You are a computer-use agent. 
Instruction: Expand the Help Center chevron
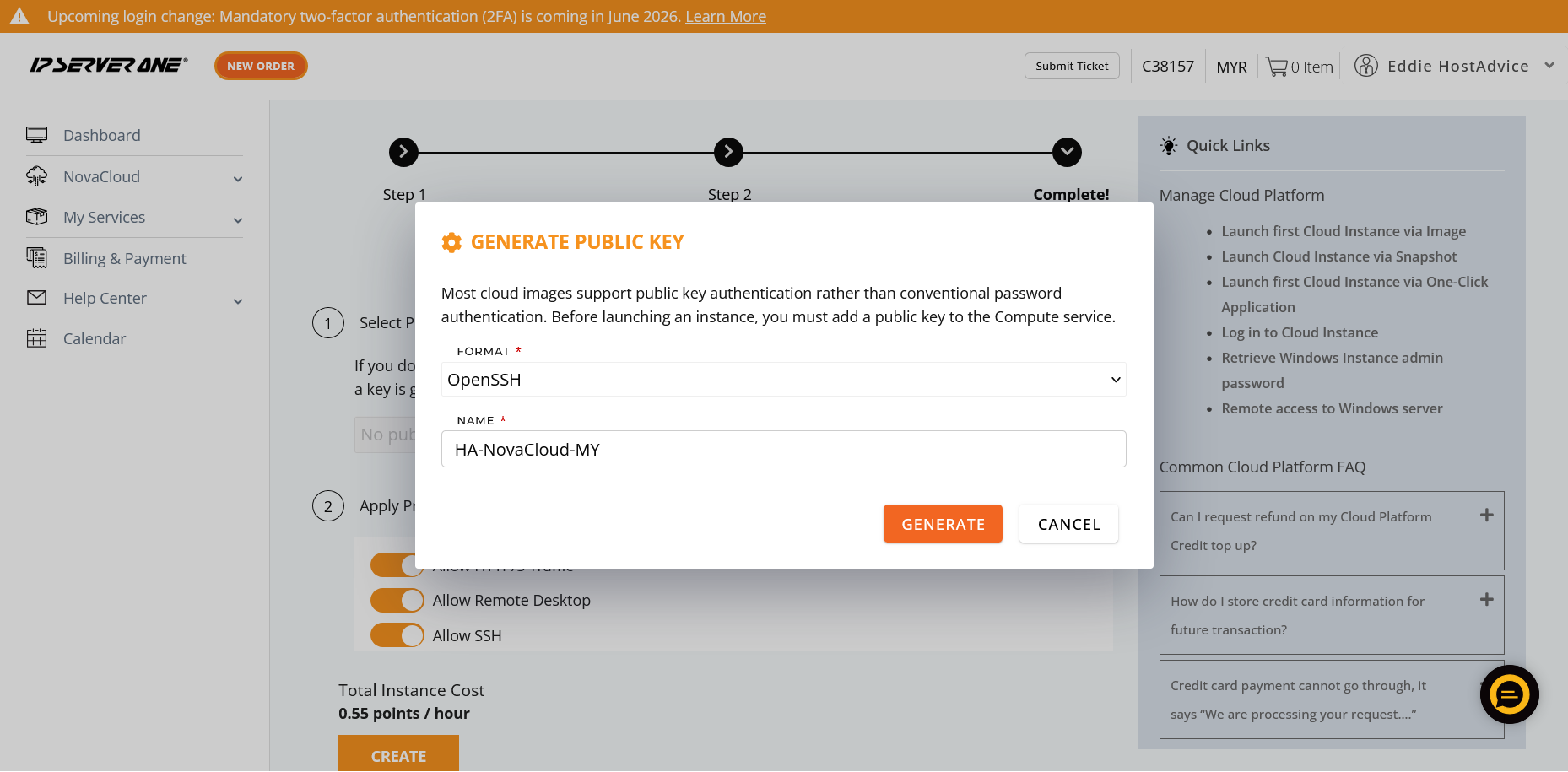tap(238, 301)
